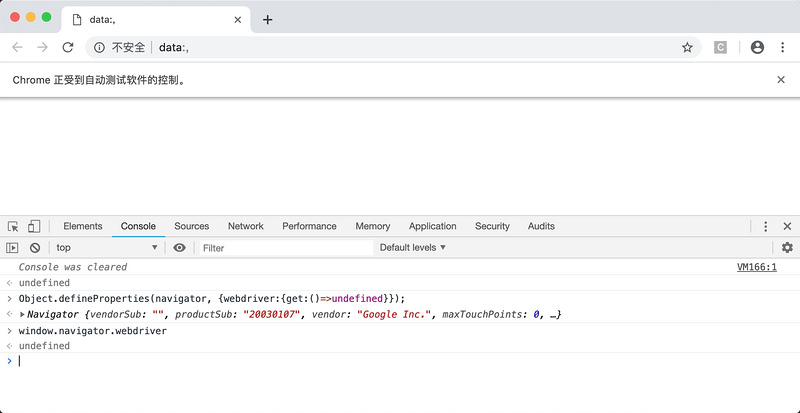Switch to the Elements tab
The width and height of the screenshot is (800, 413).
click(x=83, y=226)
